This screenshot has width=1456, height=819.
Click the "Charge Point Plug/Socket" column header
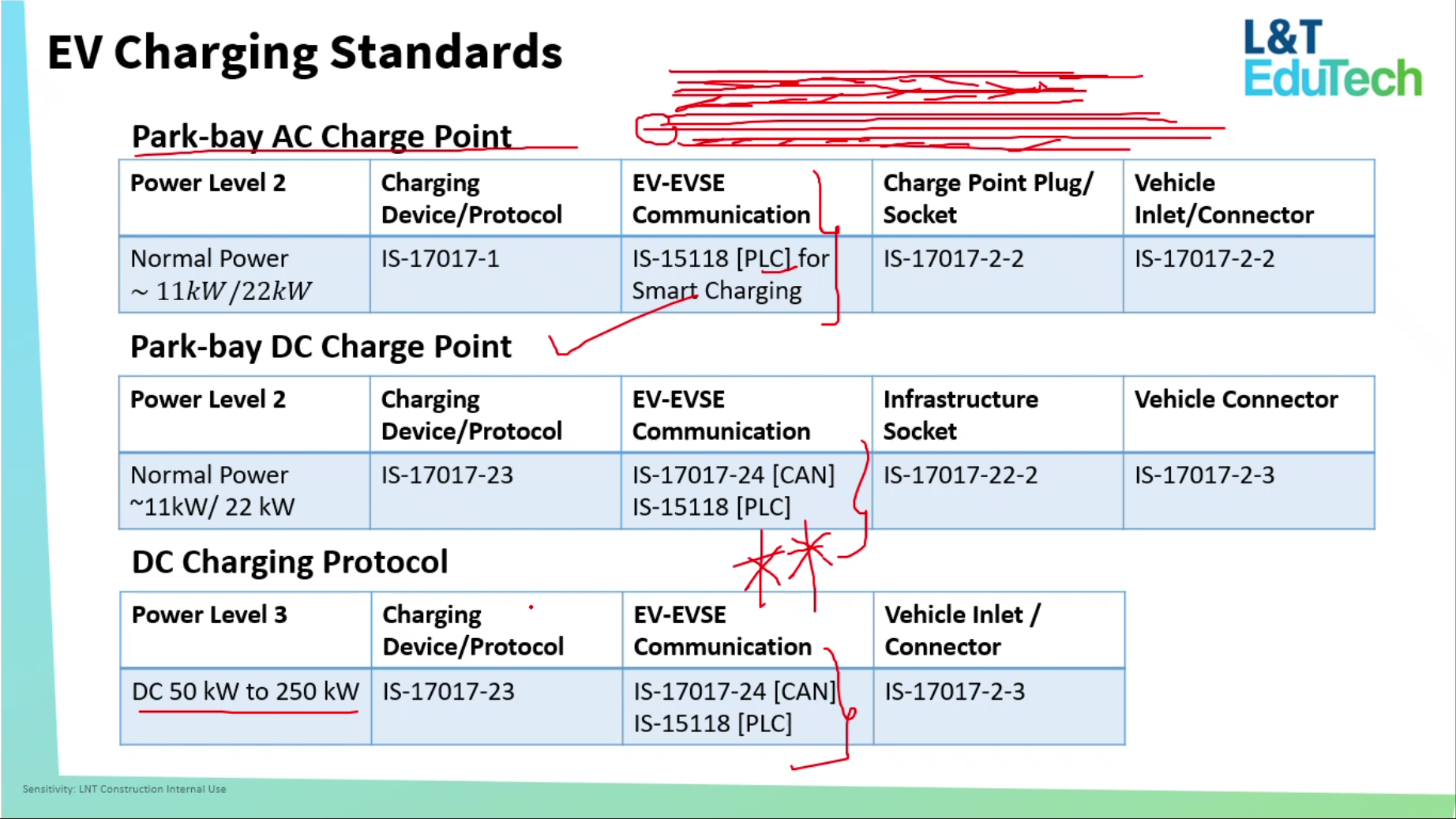point(987,198)
